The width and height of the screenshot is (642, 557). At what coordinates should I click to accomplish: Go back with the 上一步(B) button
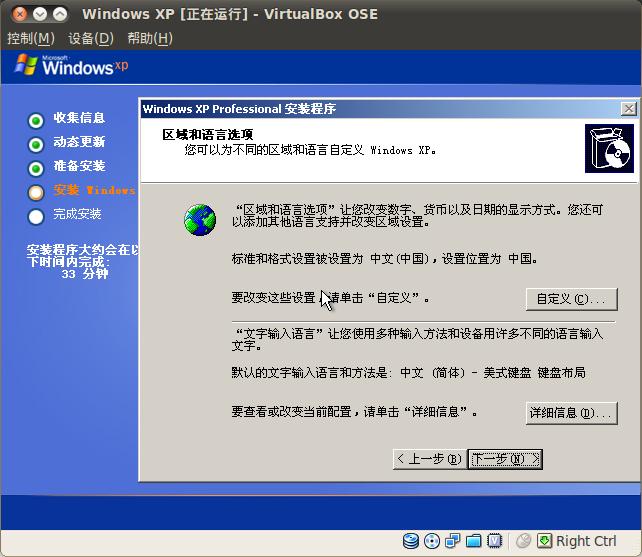coord(428,459)
